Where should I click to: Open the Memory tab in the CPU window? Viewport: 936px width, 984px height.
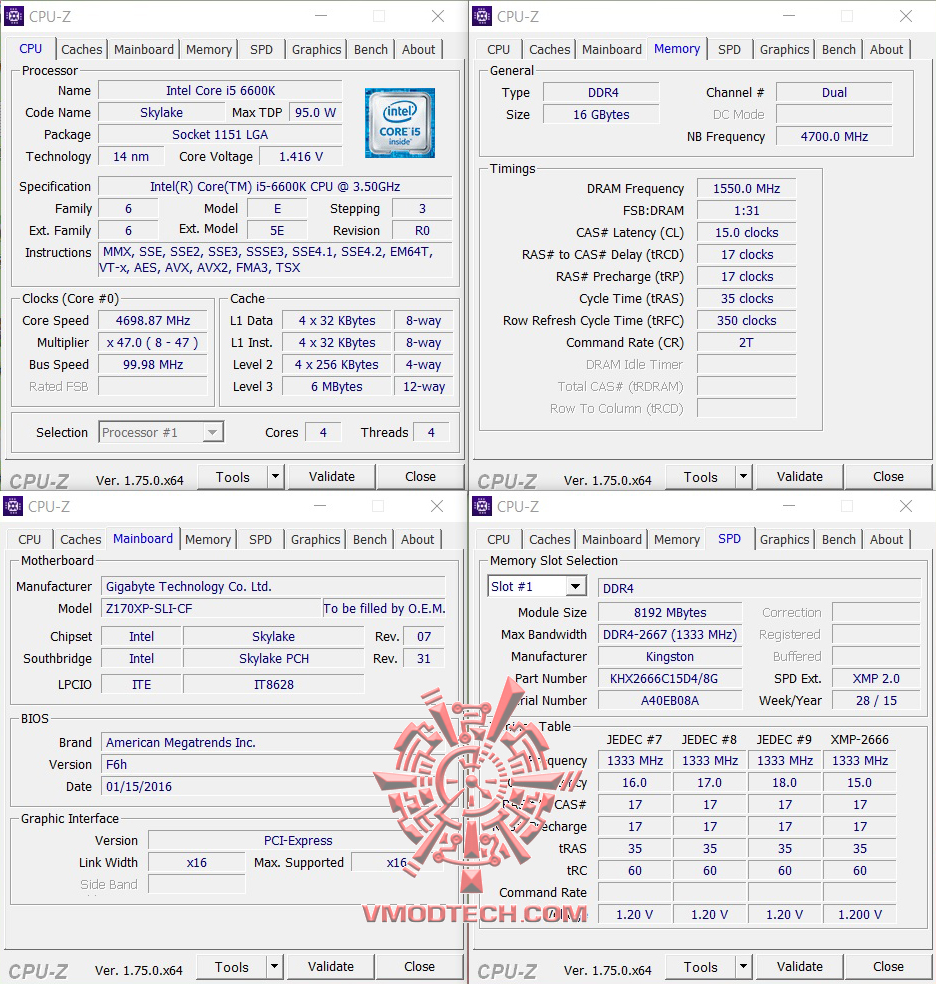209,50
